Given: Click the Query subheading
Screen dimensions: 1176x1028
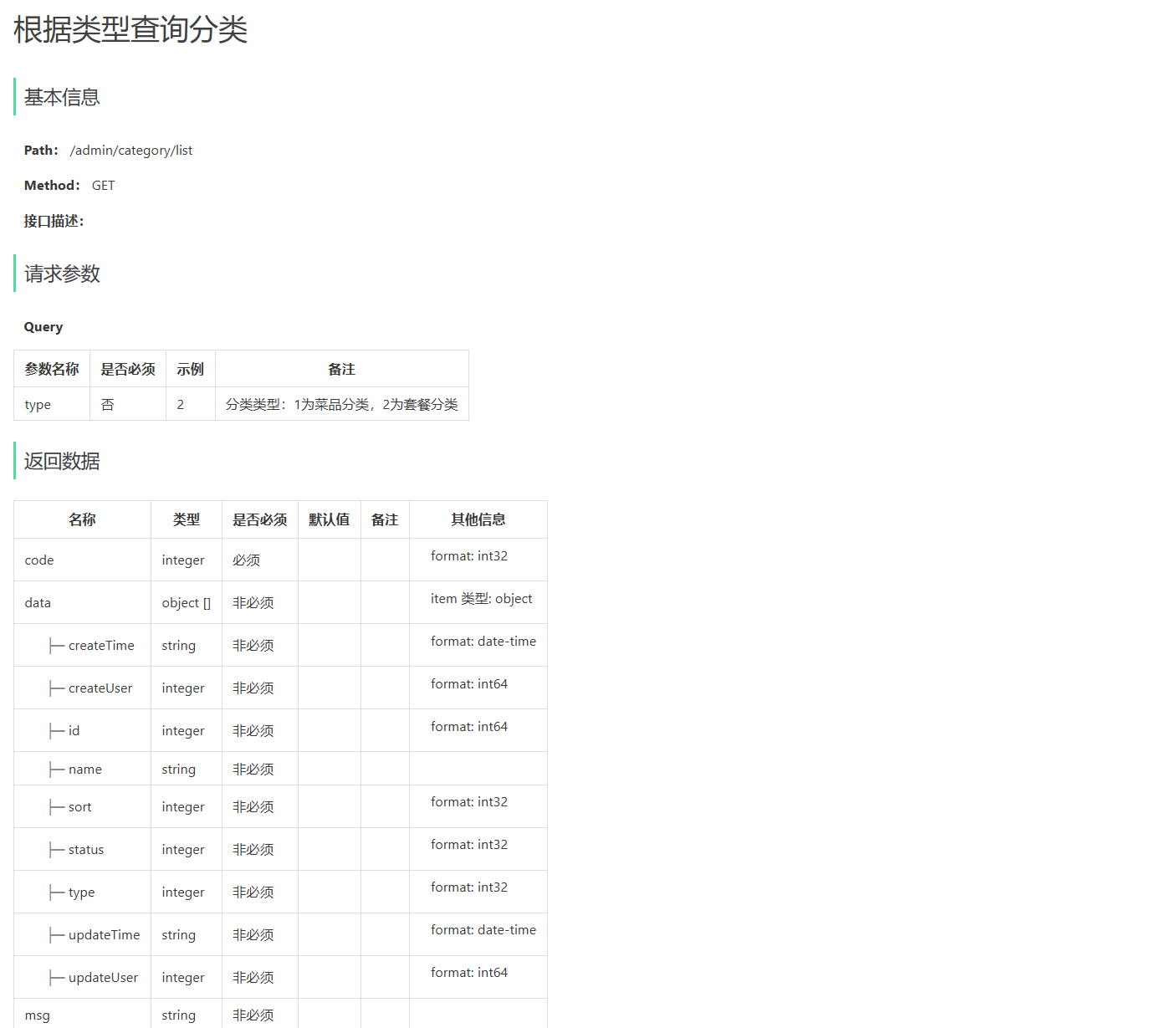Looking at the screenshot, I should coord(43,327).
